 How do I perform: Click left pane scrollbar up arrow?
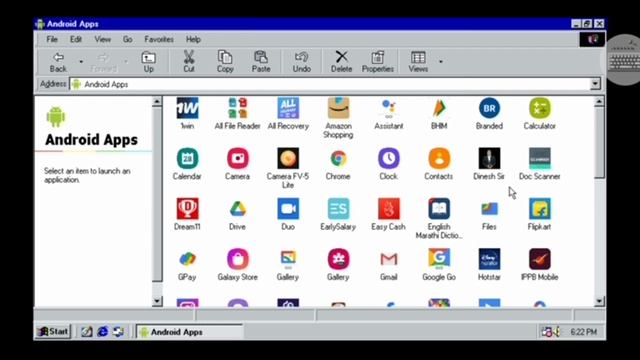point(157,101)
